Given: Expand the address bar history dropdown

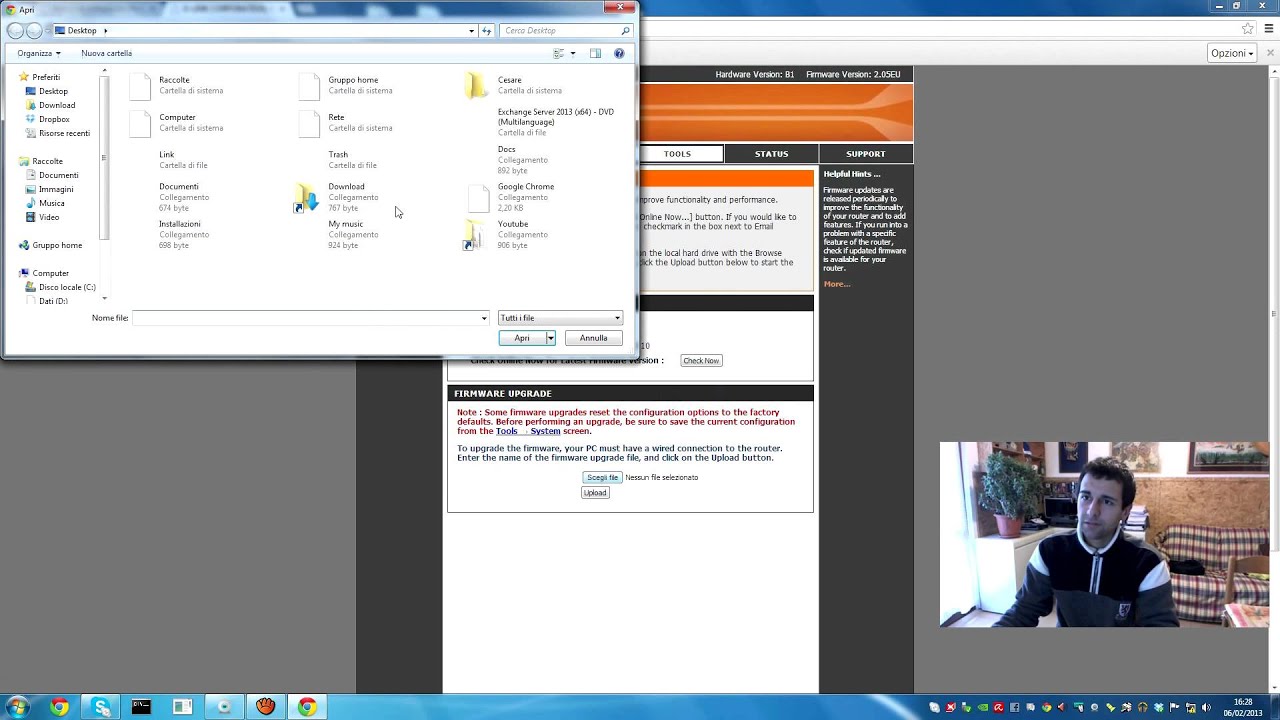Looking at the screenshot, I should click(471, 31).
